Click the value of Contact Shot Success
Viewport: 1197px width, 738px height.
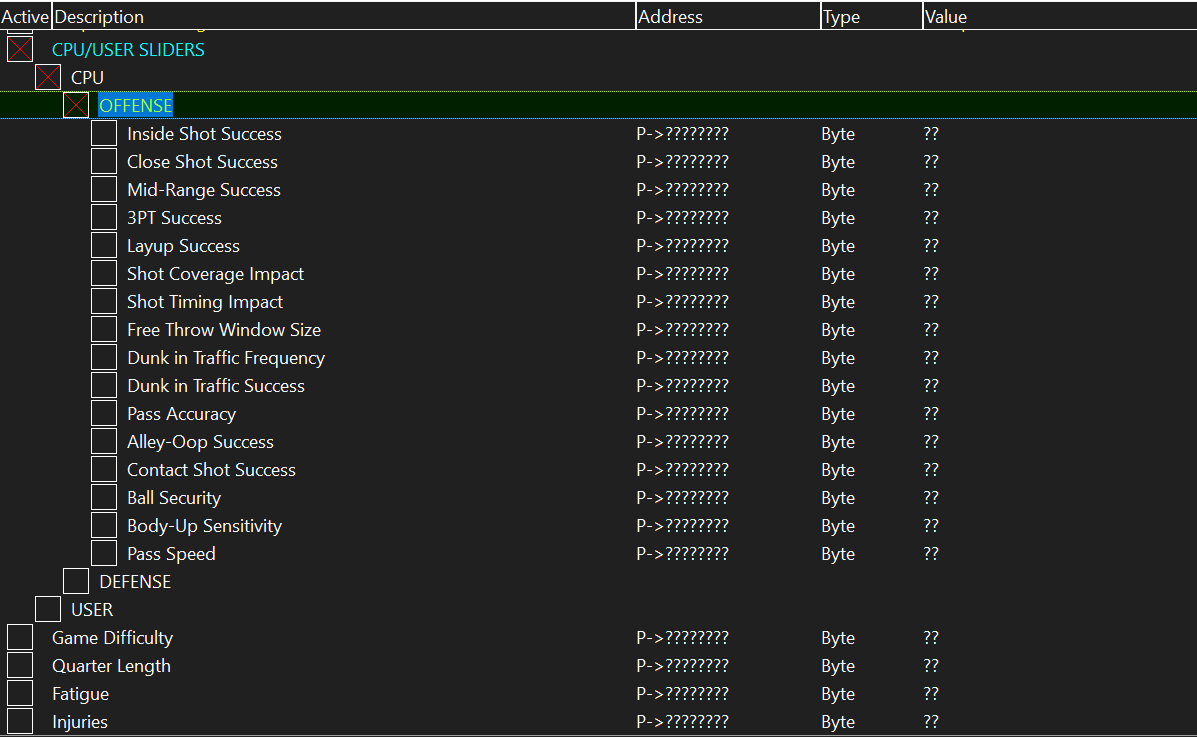tap(931, 469)
